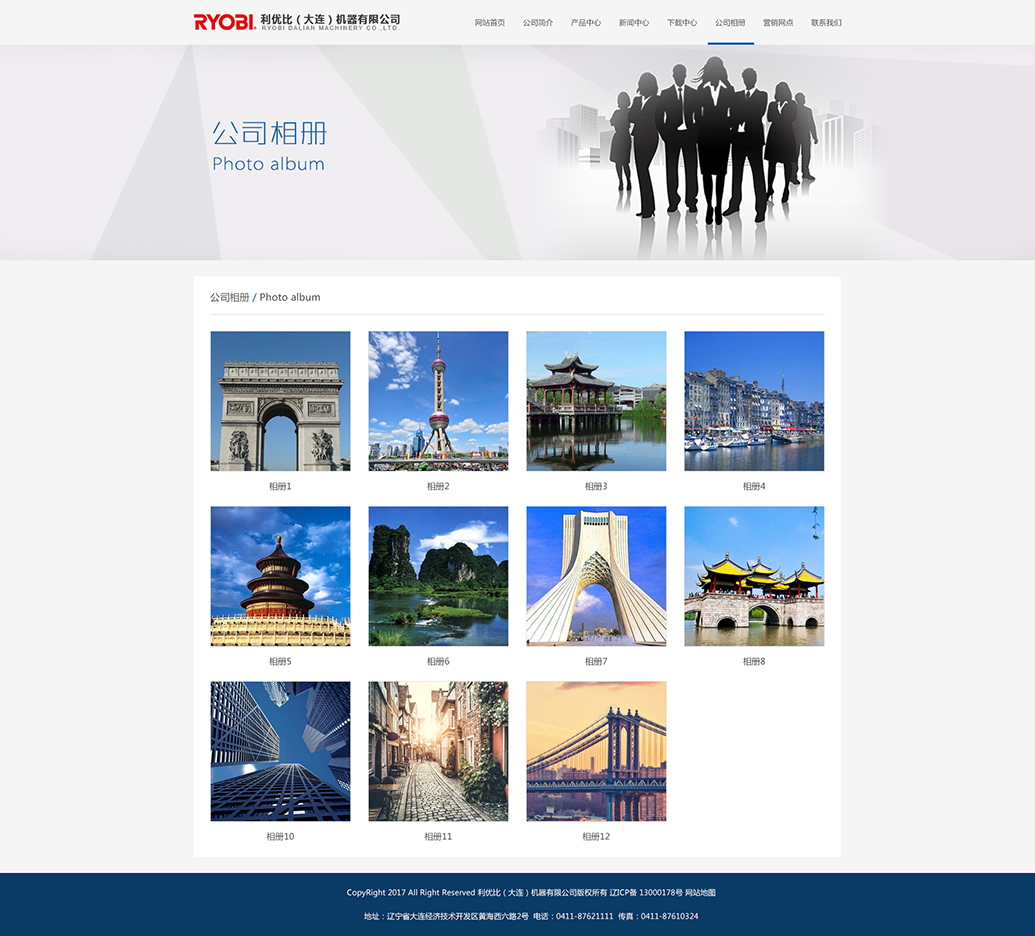Open the white Azadi Tower album thumbnail
The image size is (1035, 936).
click(596, 576)
